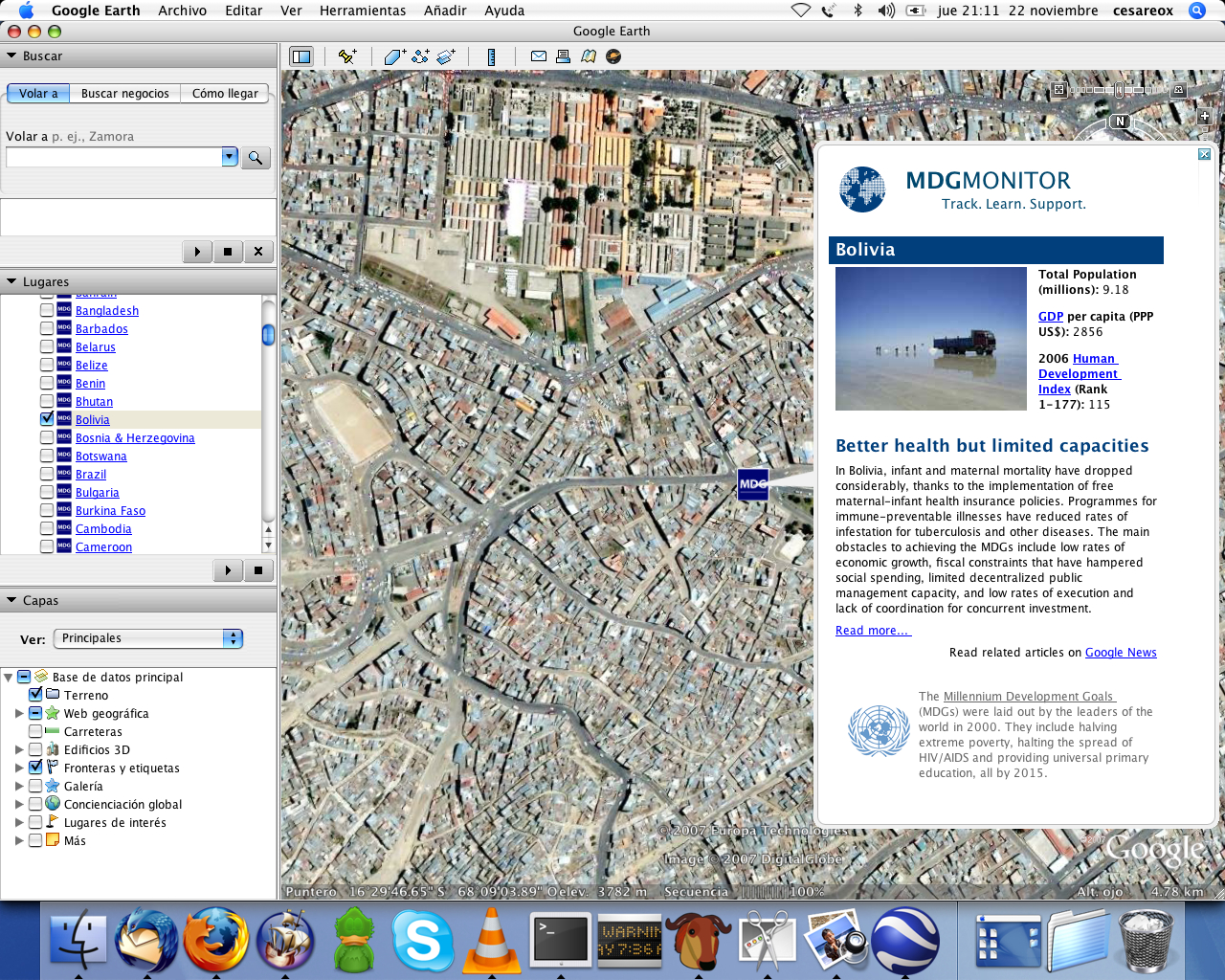Switch to the Cómo llegar tab

[x=225, y=93]
